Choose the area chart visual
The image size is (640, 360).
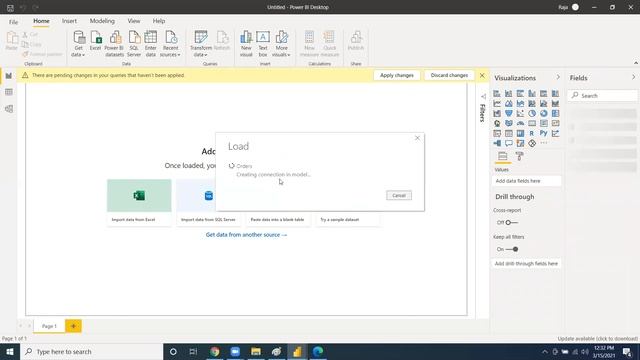tap(509, 104)
